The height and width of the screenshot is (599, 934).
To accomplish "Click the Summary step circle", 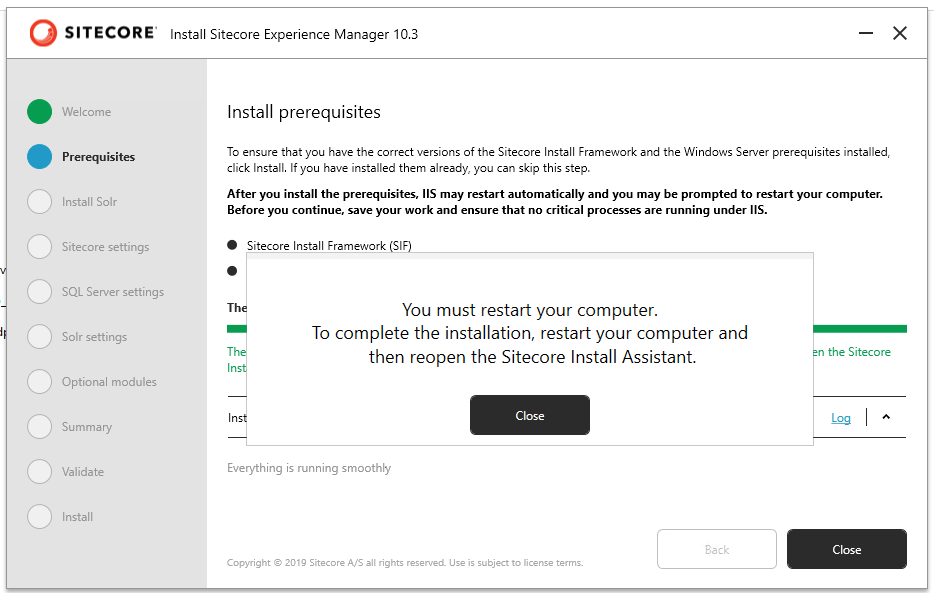I will (x=39, y=427).
